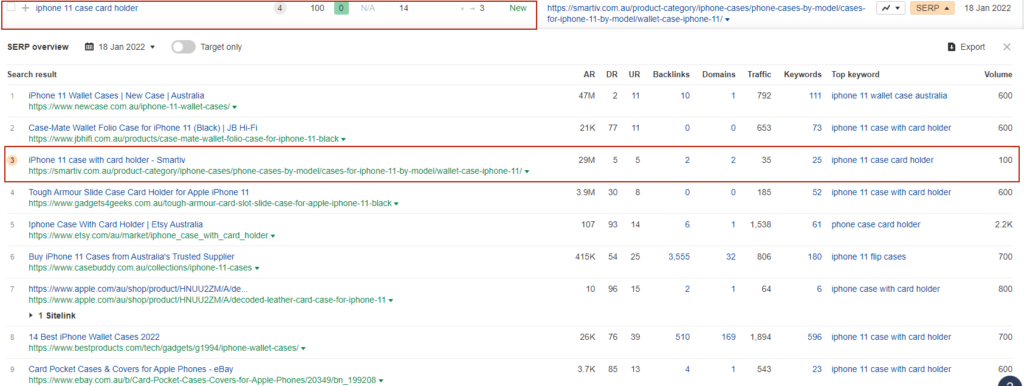
Task: Open the URL caret for casebuddy.com.au result
Action: (x=257, y=268)
